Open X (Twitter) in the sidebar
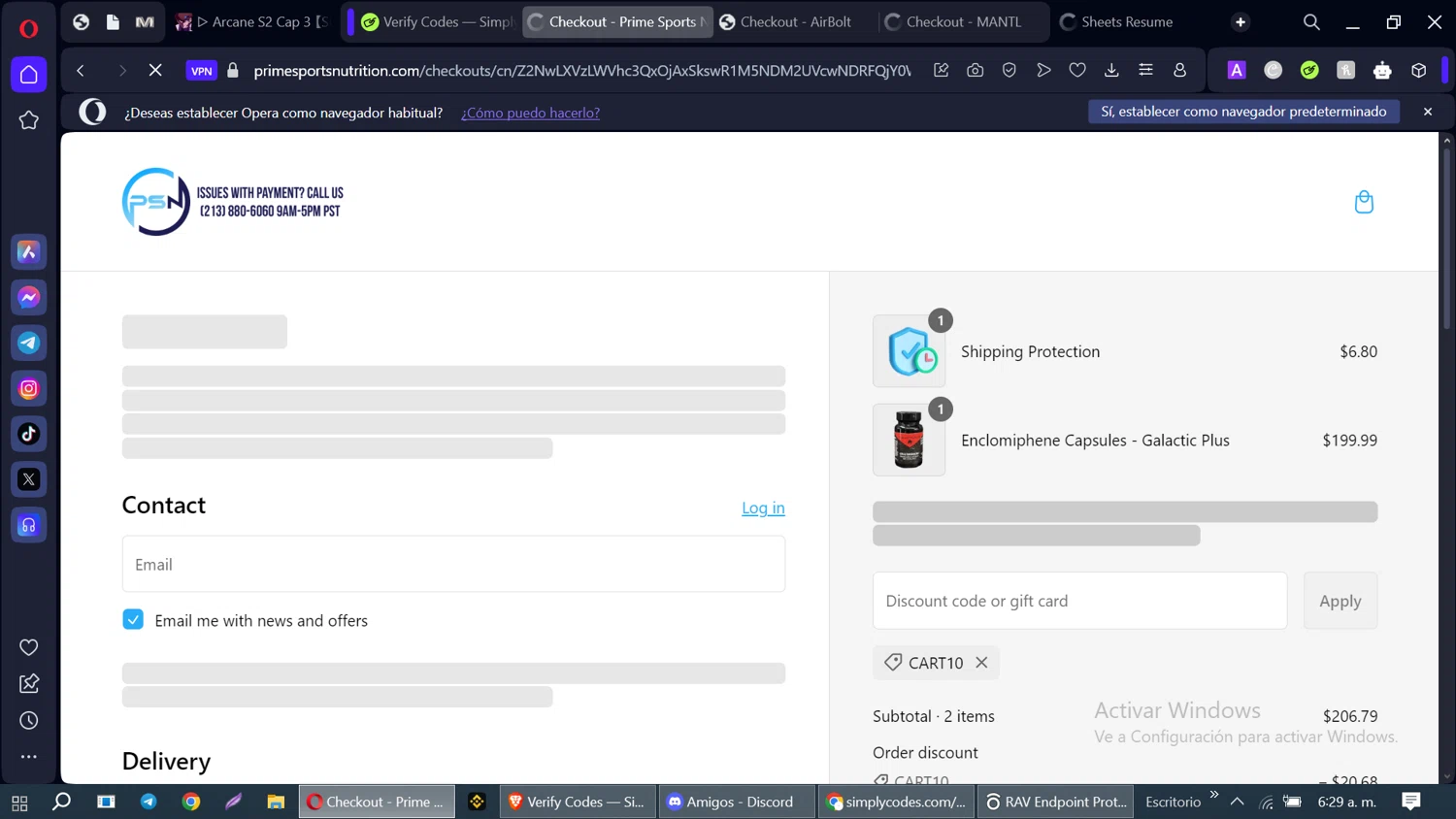Image resolution: width=1456 pixels, height=819 pixels. 29,479
